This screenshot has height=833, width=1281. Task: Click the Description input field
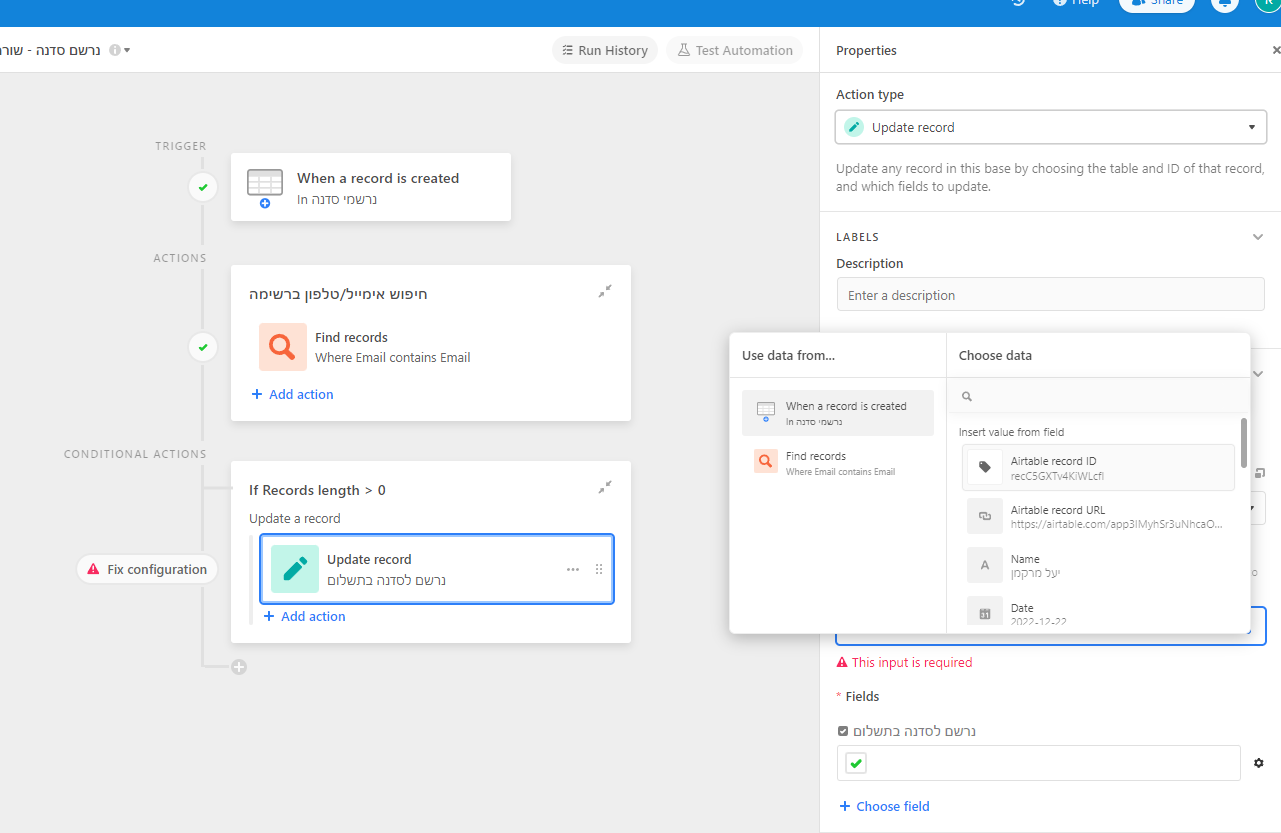click(1051, 295)
